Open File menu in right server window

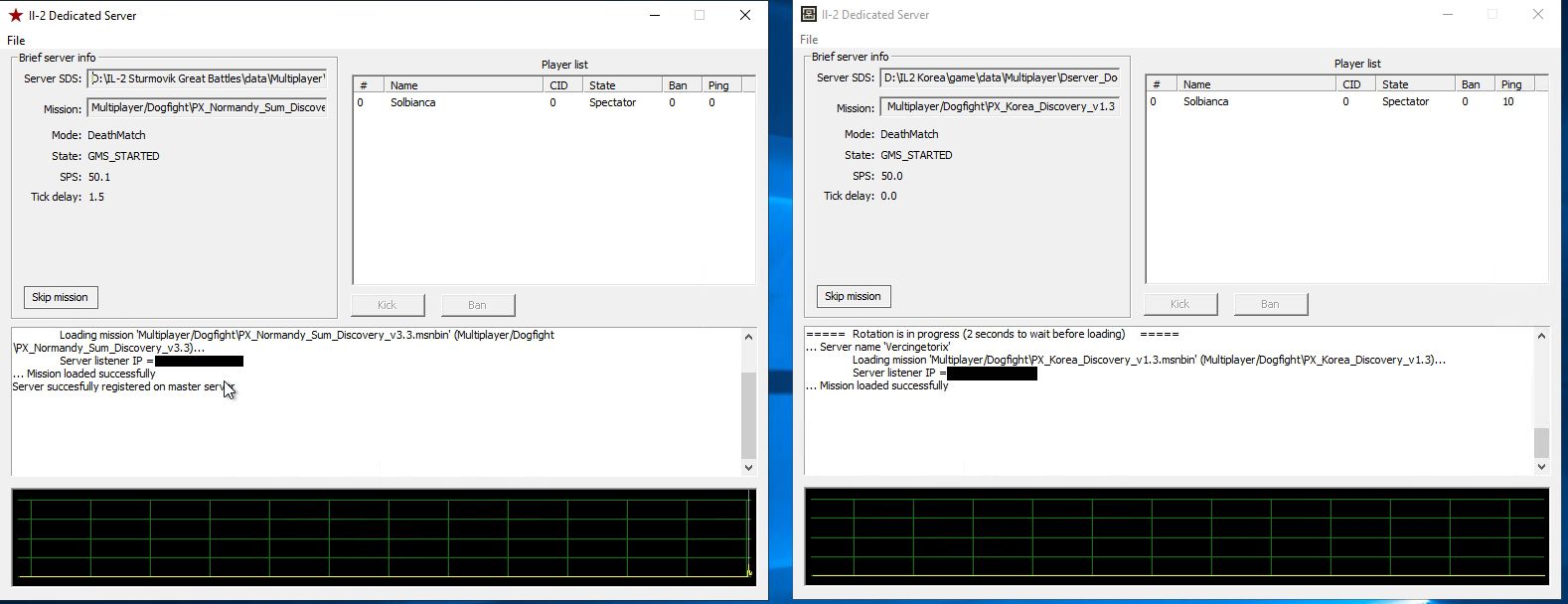pyautogui.click(x=809, y=40)
